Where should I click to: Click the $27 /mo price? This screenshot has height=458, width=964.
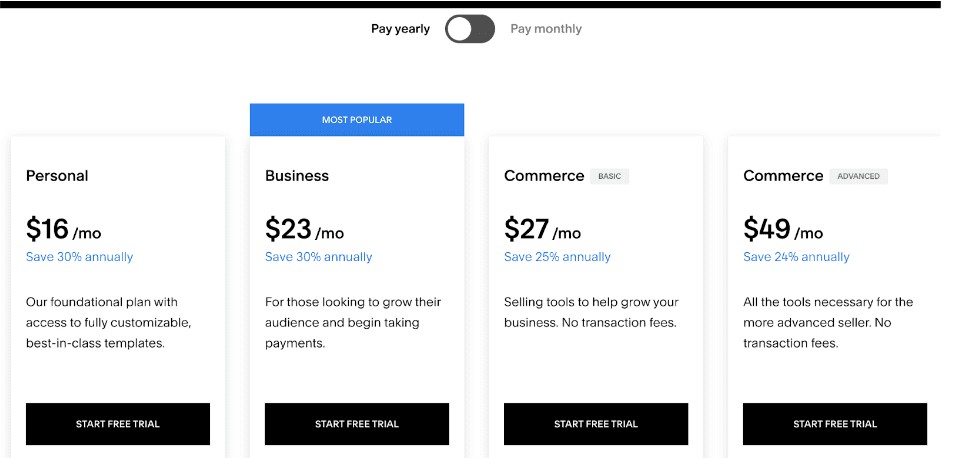pyautogui.click(x=542, y=229)
